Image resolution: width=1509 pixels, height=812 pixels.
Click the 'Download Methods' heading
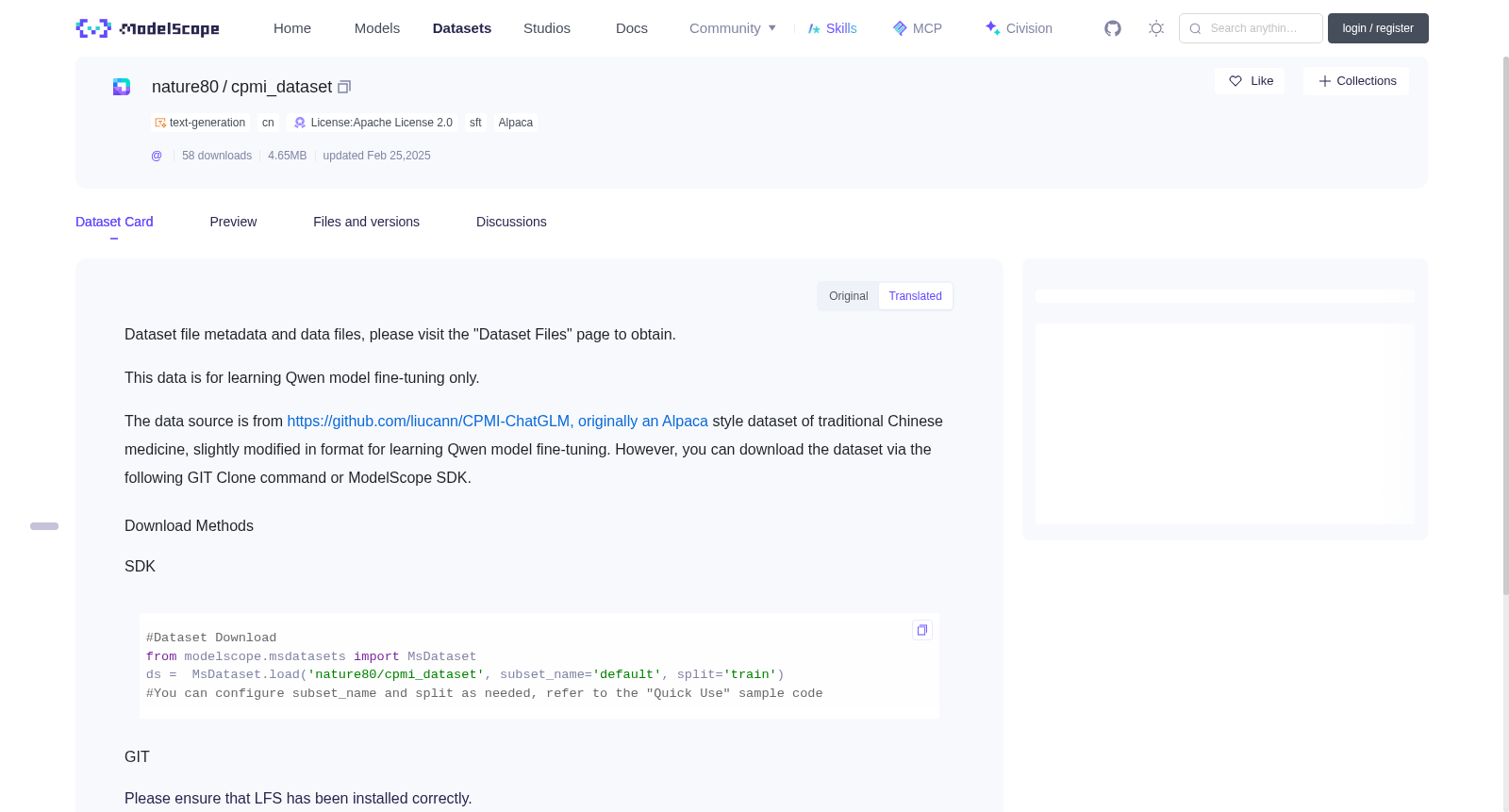click(189, 526)
